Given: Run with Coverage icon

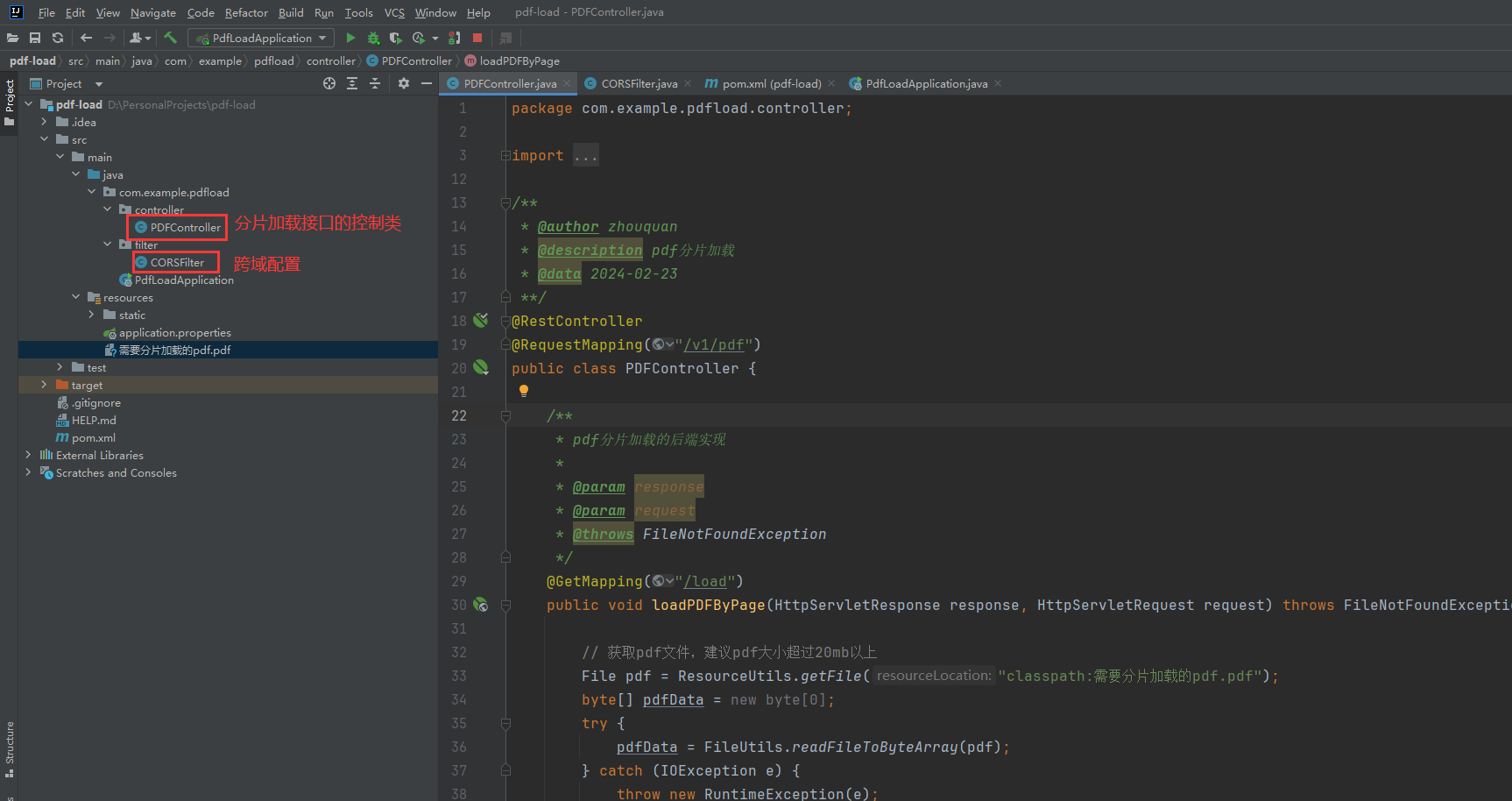Looking at the screenshot, I should tap(396, 38).
